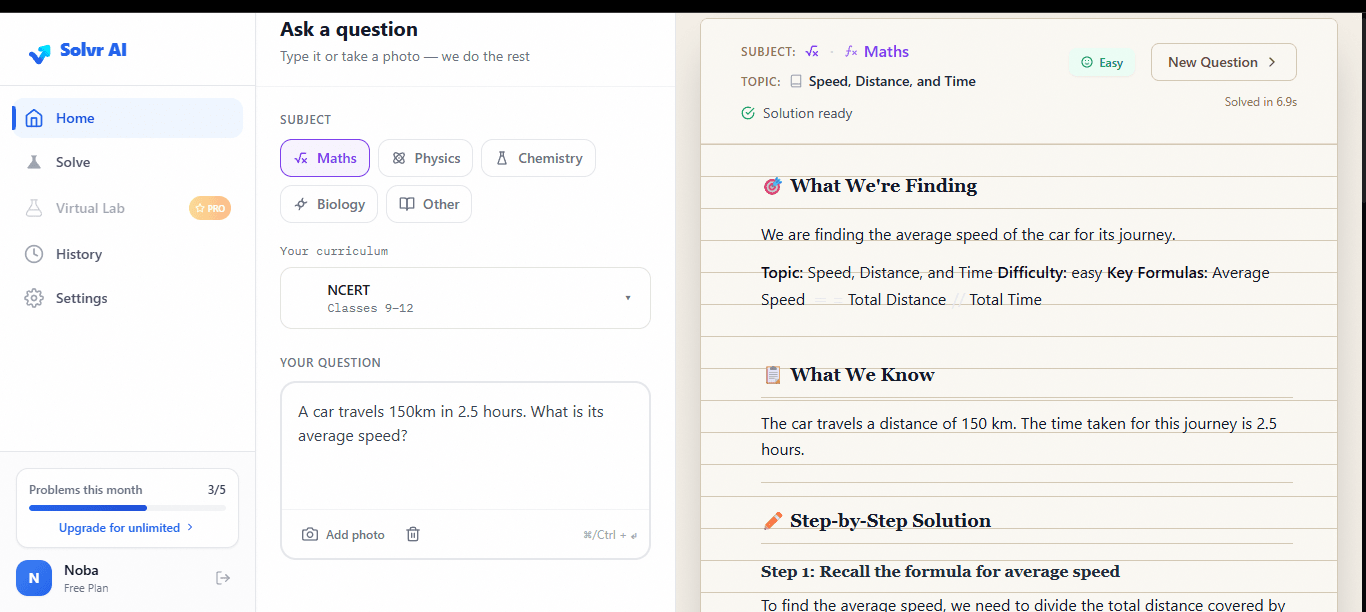The image size is (1366, 612).
Task: Click the PRO badge next to Virtual Lab
Action: coord(210,208)
